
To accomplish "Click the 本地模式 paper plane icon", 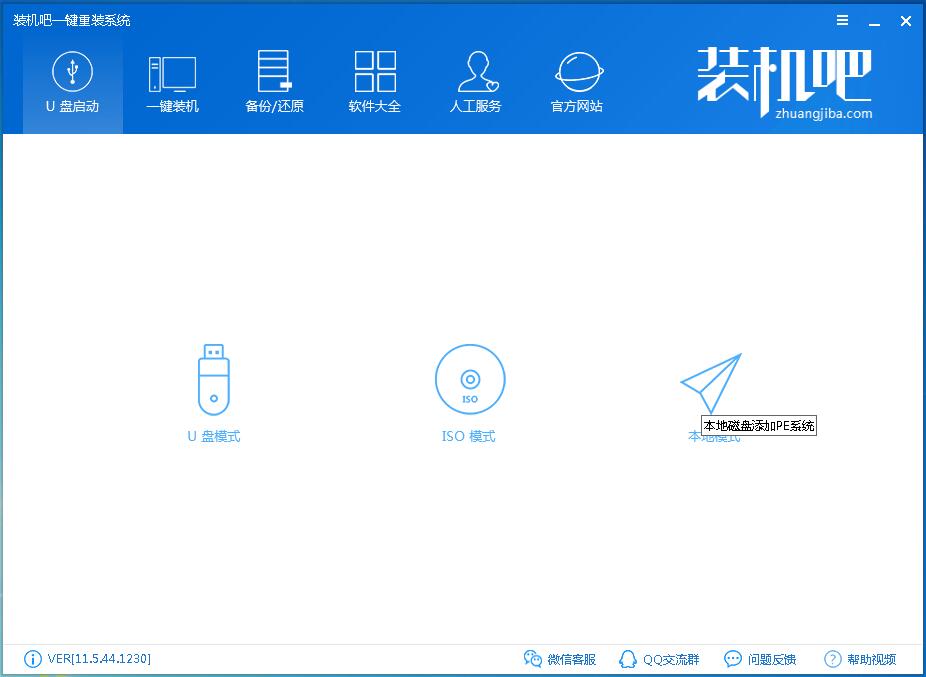I will click(712, 381).
